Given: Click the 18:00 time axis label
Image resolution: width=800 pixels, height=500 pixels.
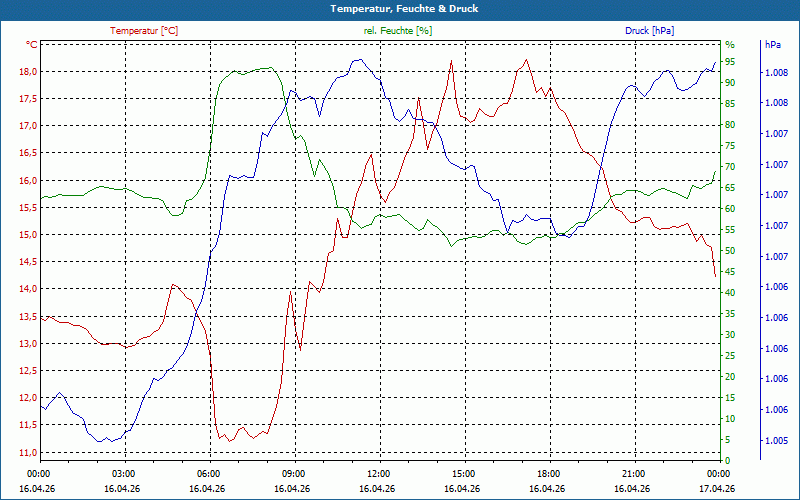Looking at the screenshot, I should 547,473.
